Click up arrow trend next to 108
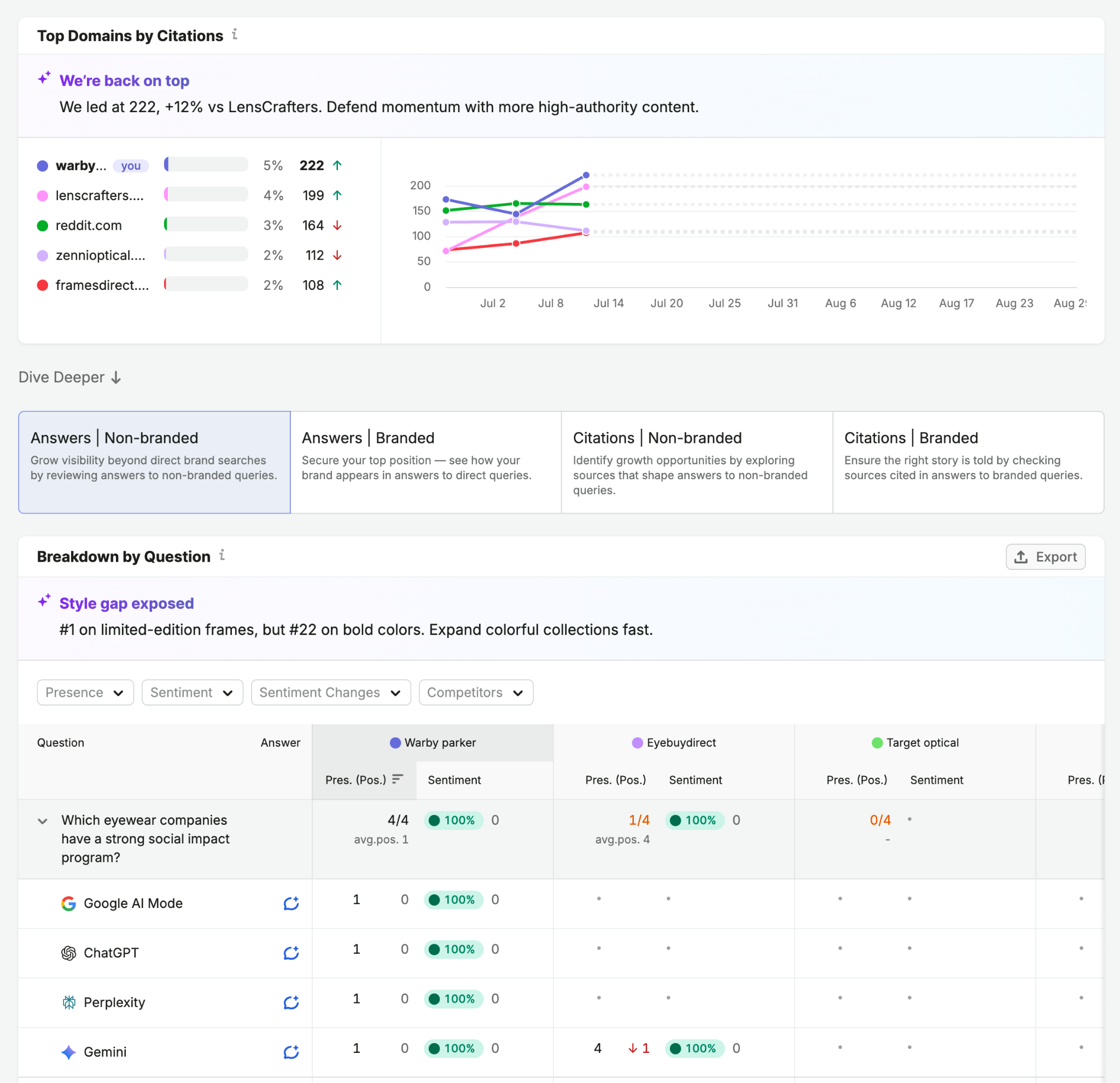 337,285
